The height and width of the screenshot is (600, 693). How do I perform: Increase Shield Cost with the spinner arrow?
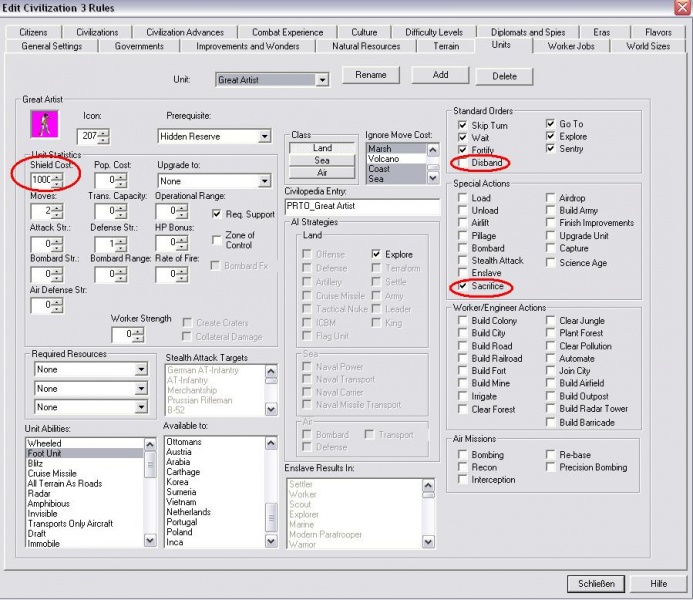[x=57, y=176]
